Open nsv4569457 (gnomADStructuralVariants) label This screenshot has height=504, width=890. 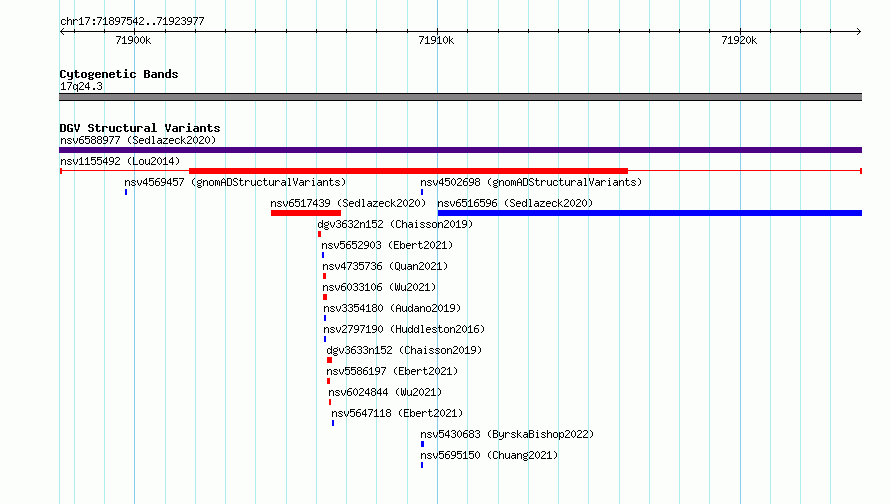(235, 182)
